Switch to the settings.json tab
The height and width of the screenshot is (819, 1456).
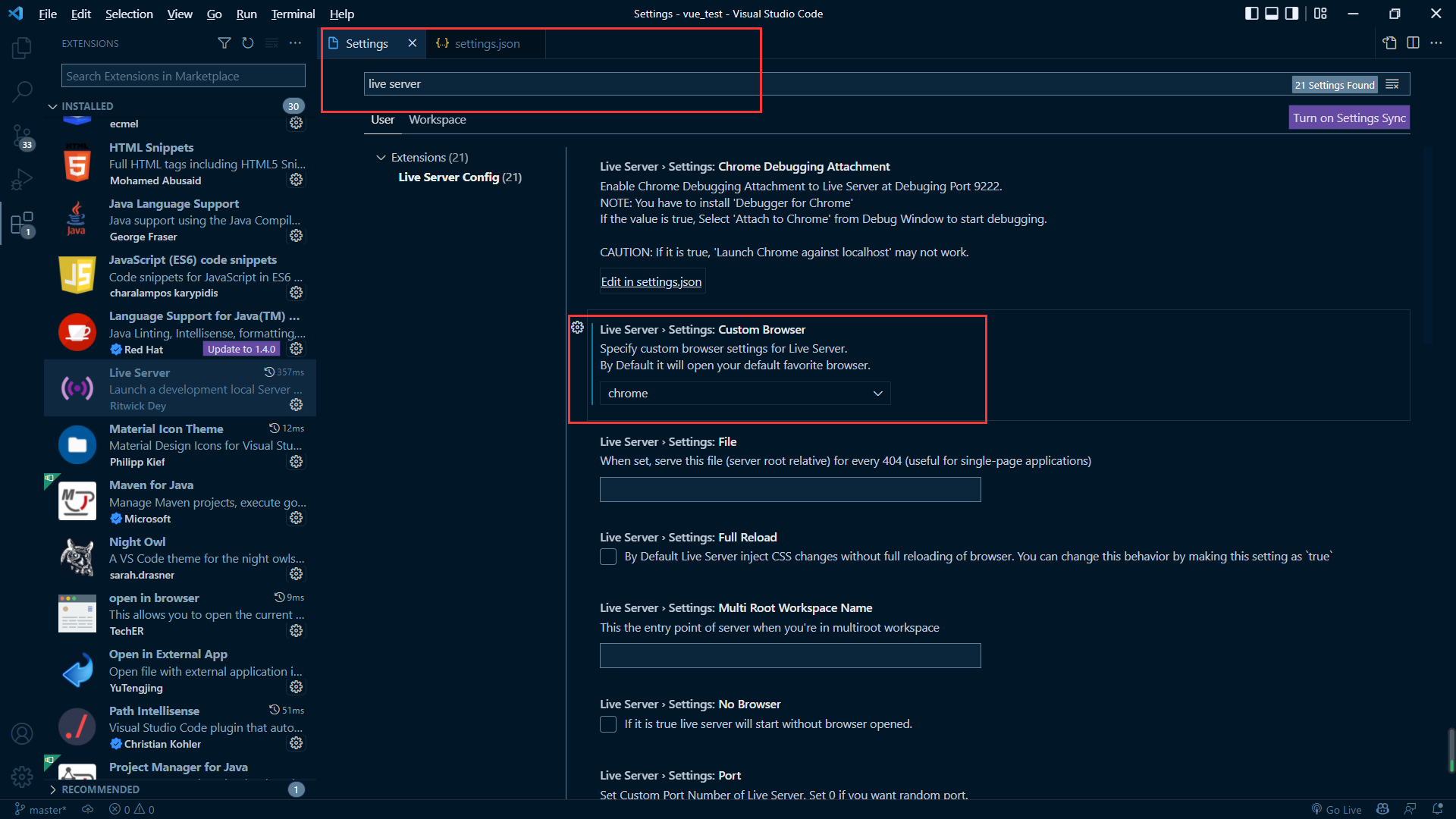pyautogui.click(x=485, y=43)
